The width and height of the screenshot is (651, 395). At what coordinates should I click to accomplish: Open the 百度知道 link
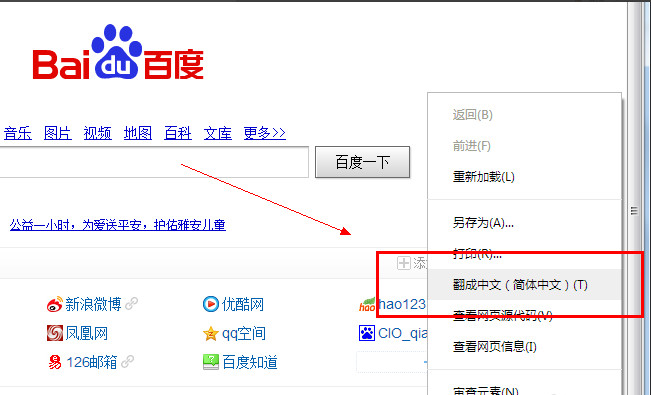(250, 362)
